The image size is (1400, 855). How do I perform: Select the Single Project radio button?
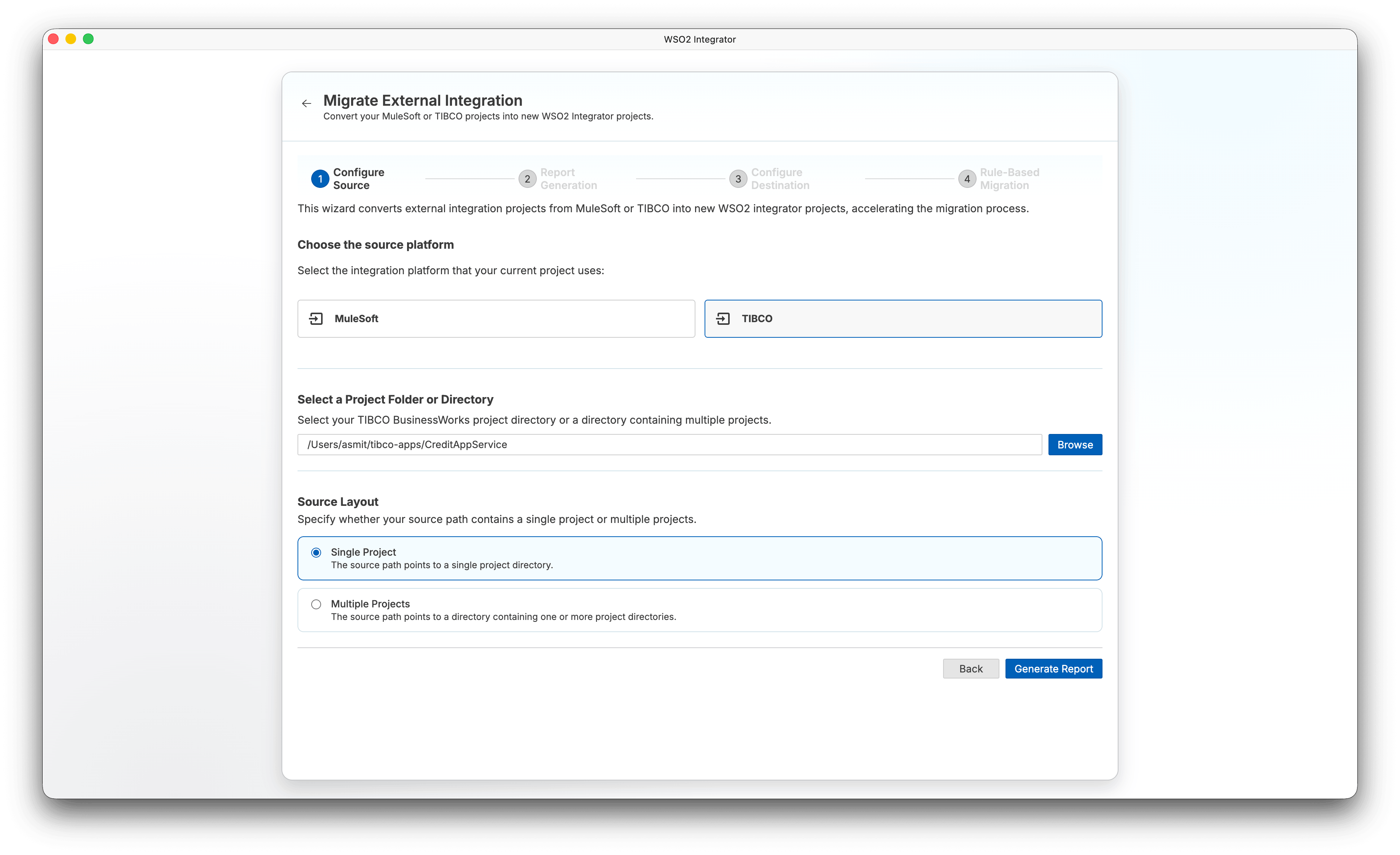coord(317,552)
